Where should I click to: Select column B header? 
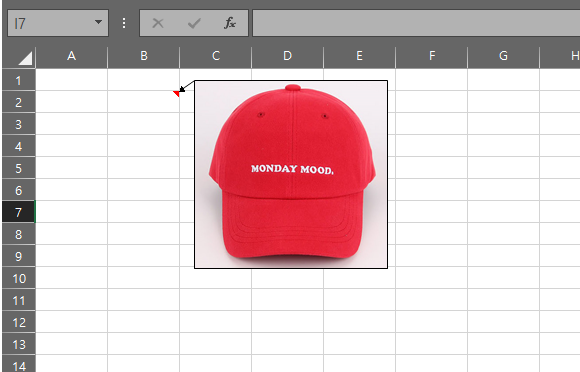(x=144, y=56)
